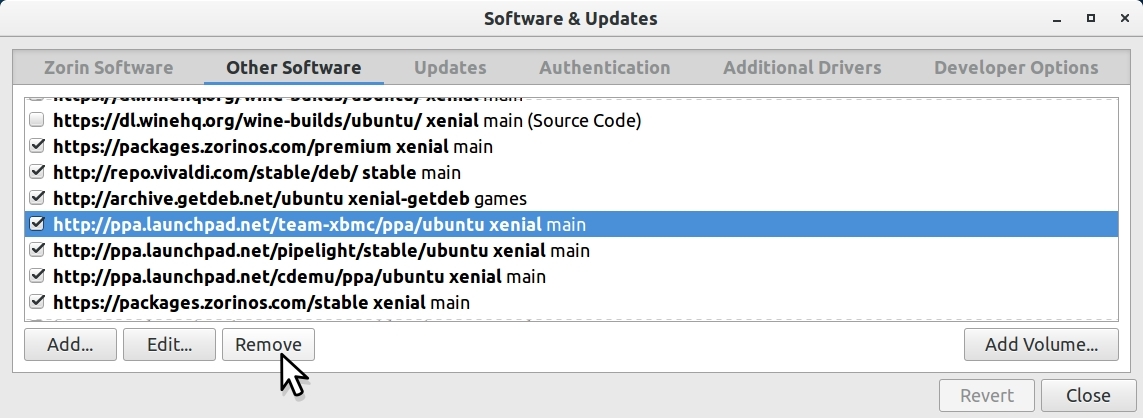Image resolution: width=1143 pixels, height=418 pixels.
Task: Disable the cdemu PPA checkbox
Action: pyautogui.click(x=37, y=276)
